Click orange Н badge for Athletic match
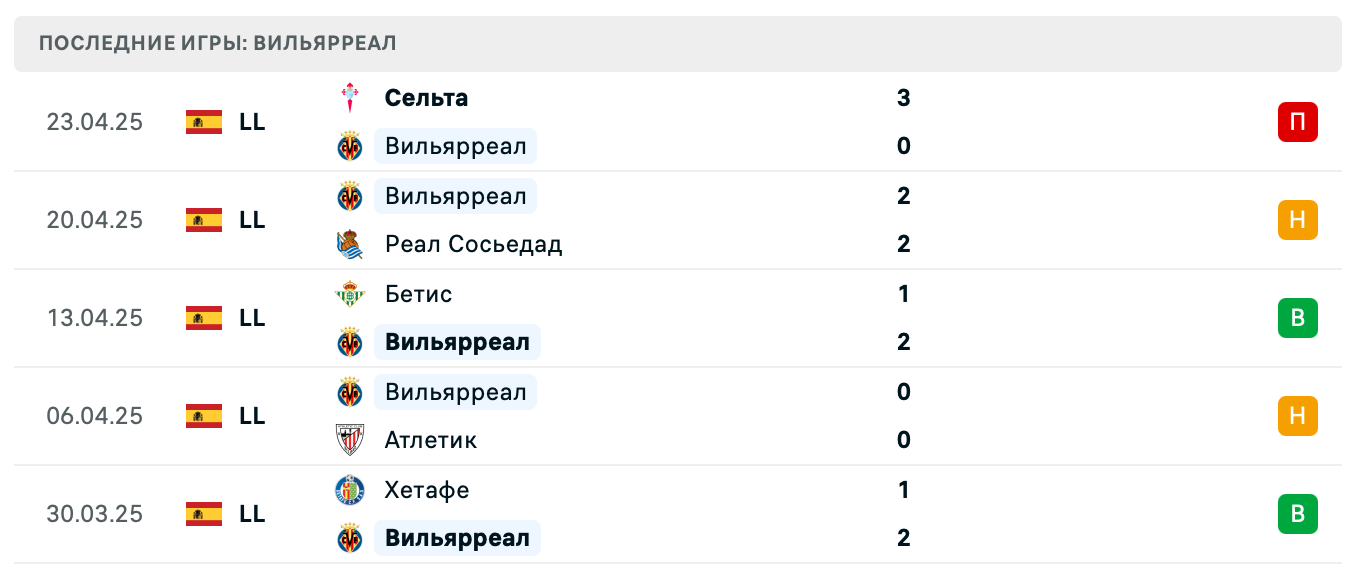Viewport: 1358px width, 580px height. 1297,416
